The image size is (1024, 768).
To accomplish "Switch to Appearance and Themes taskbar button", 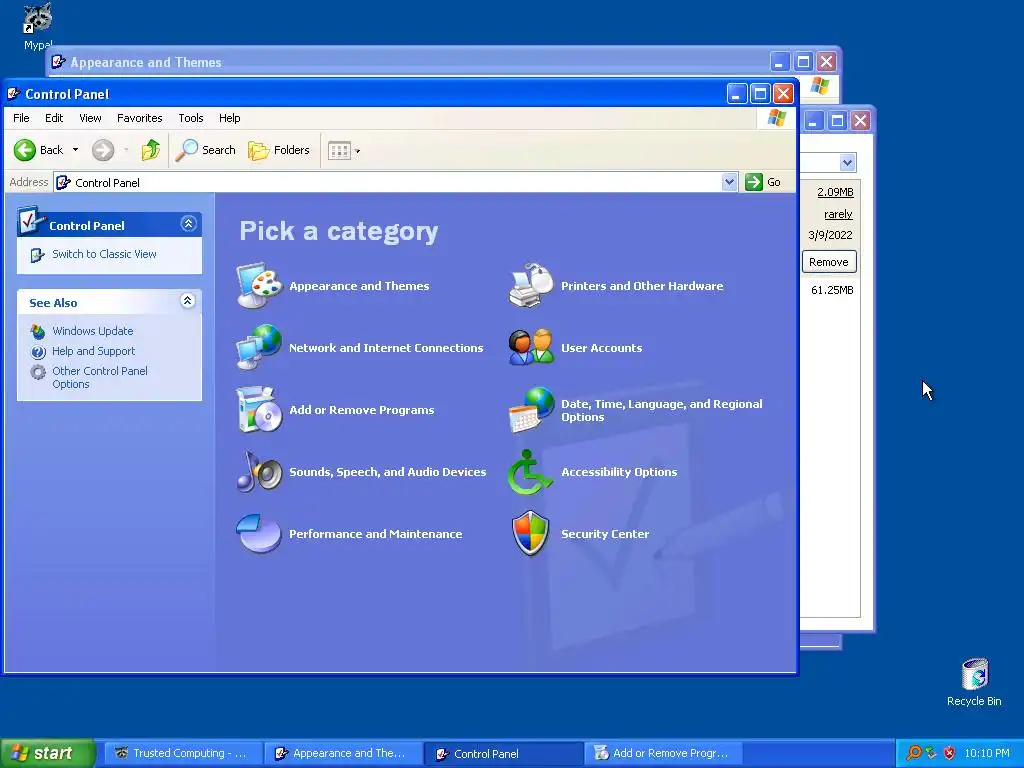I will [344, 753].
